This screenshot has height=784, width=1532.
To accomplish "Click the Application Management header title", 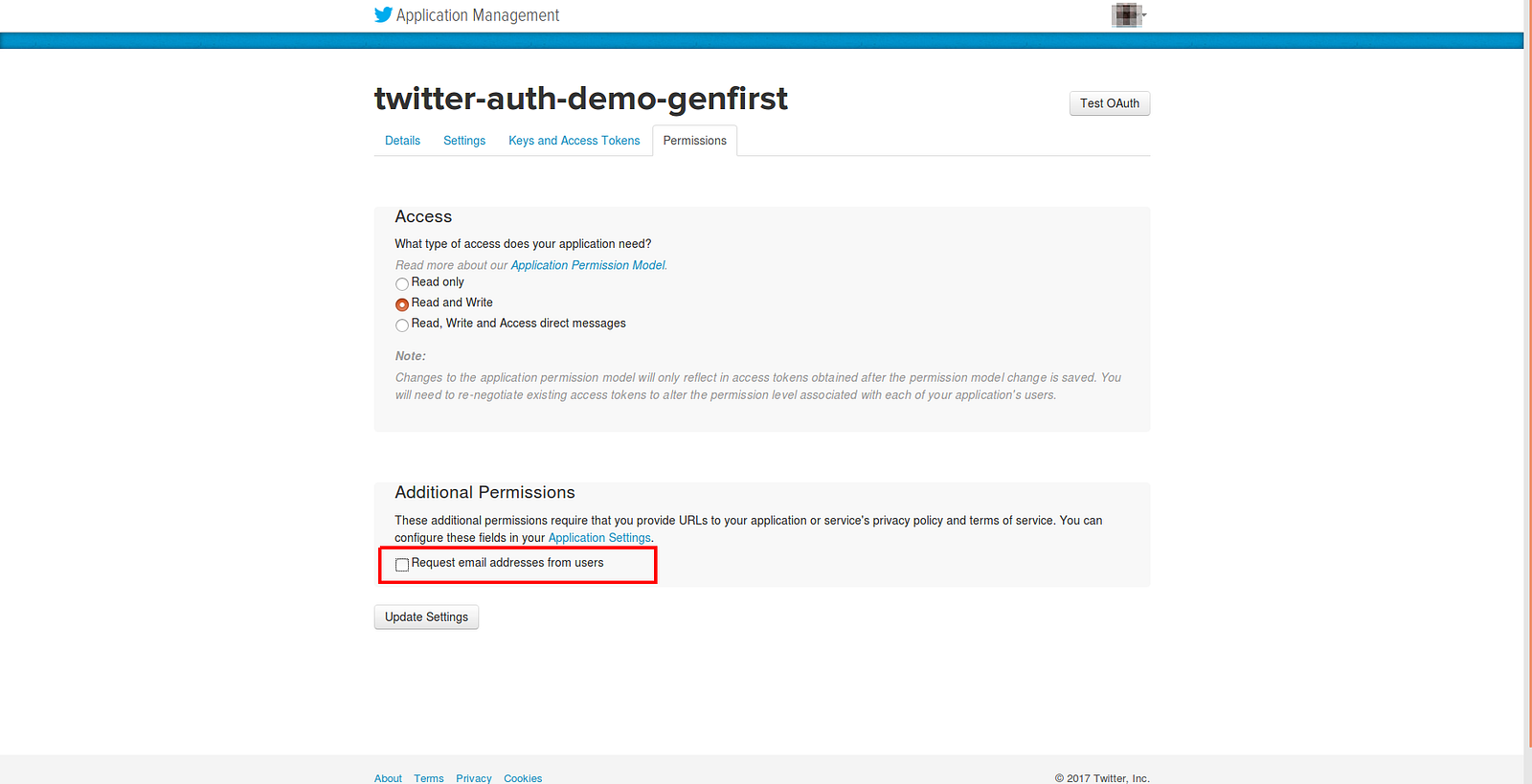I will [x=478, y=15].
